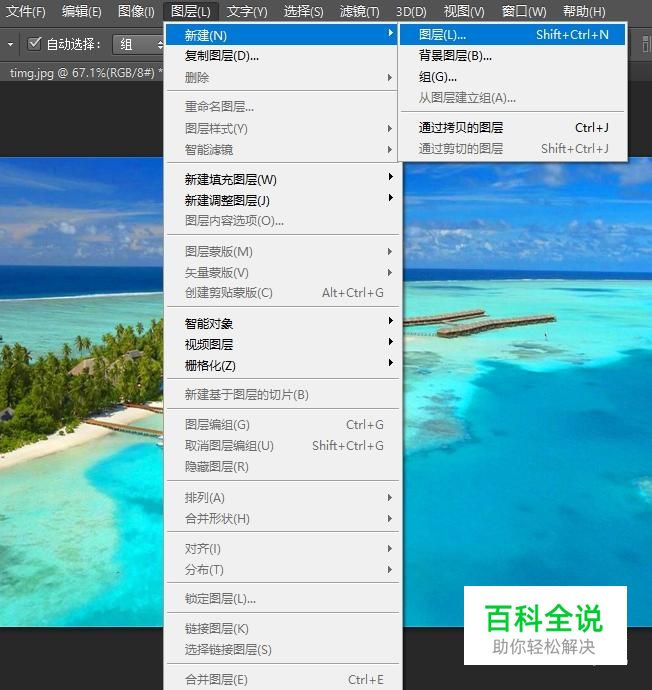Choose 组(G)... in the submenu

[x=513, y=77]
